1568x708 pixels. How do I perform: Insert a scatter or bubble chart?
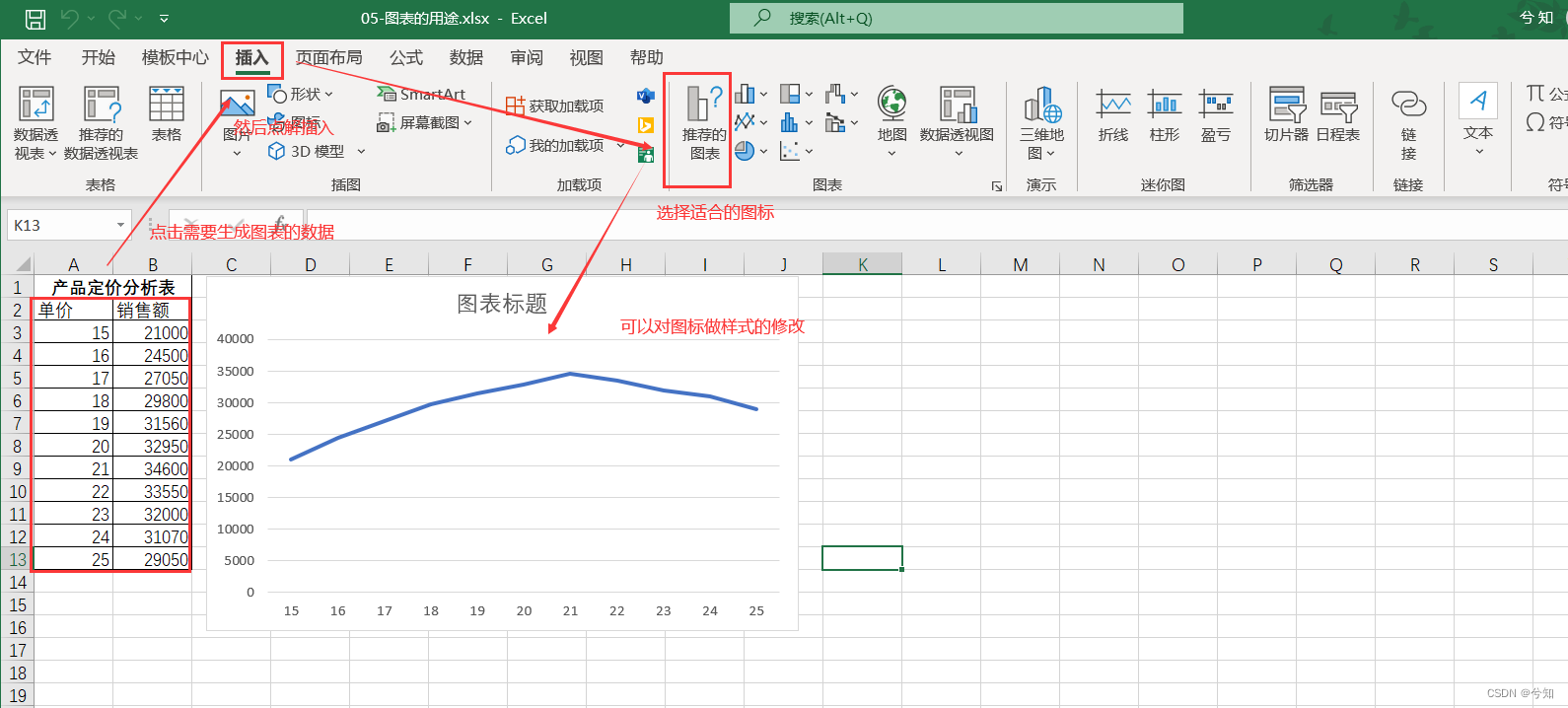click(796, 151)
